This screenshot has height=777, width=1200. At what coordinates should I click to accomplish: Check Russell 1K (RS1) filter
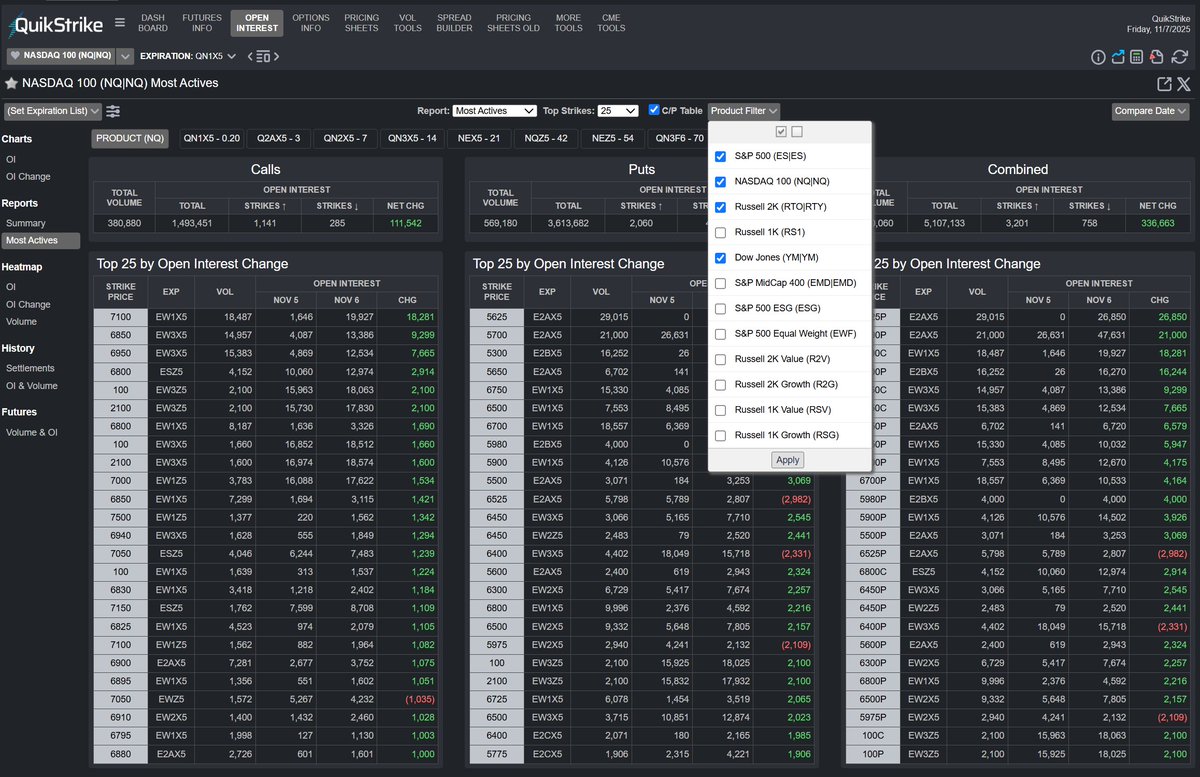(x=720, y=233)
